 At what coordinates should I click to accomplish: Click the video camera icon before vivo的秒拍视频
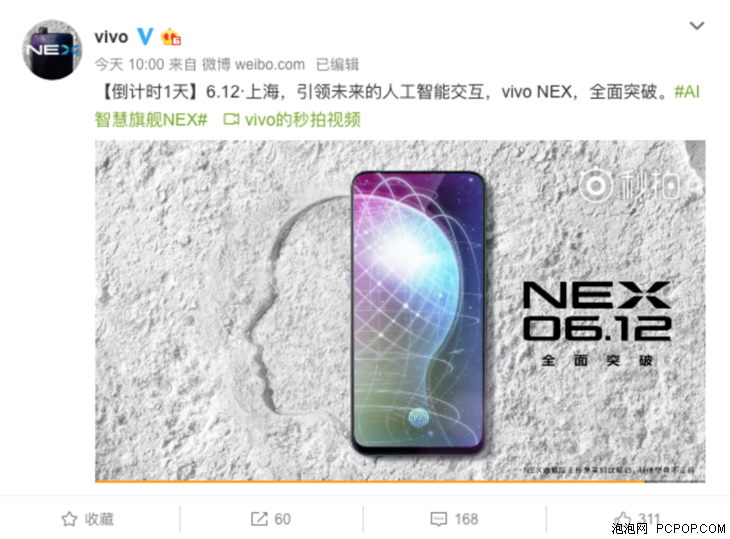tap(231, 120)
